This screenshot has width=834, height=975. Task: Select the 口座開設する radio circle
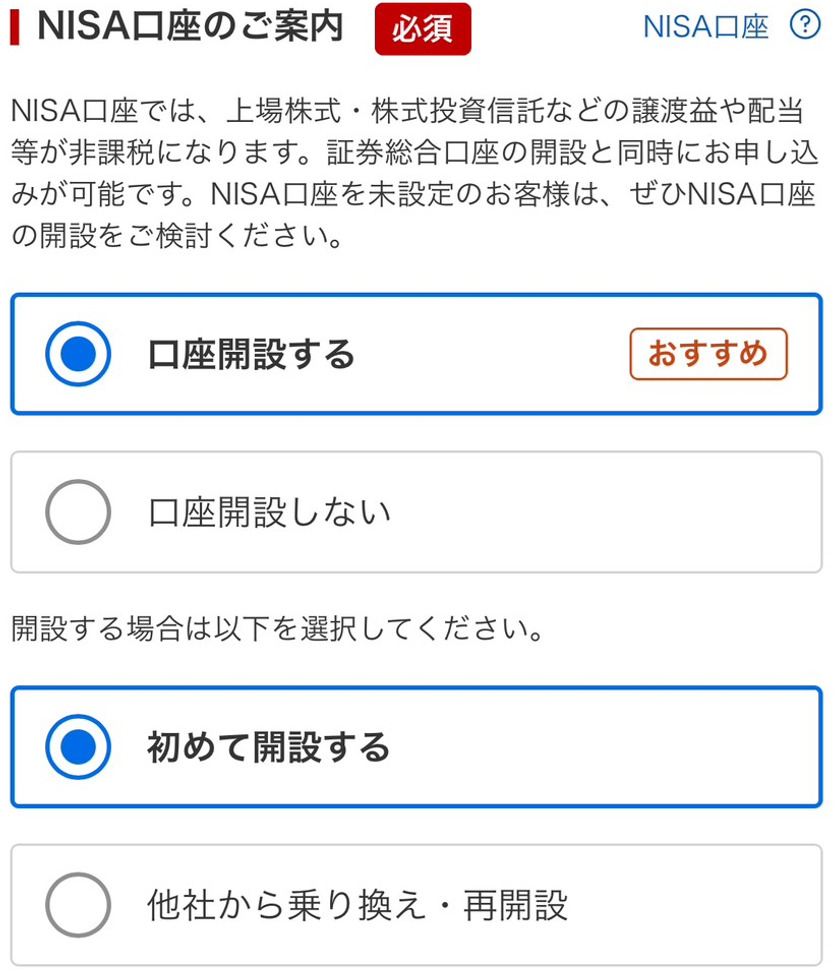pyautogui.click(x=78, y=354)
